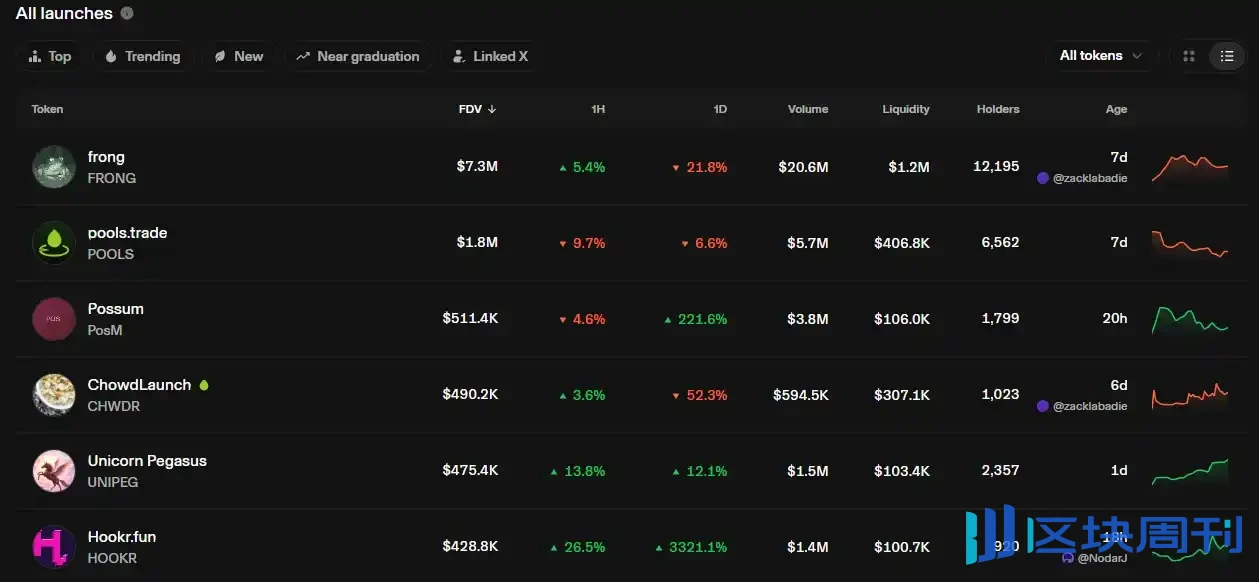
Task: Show Near graduation tokens
Action: 358,56
